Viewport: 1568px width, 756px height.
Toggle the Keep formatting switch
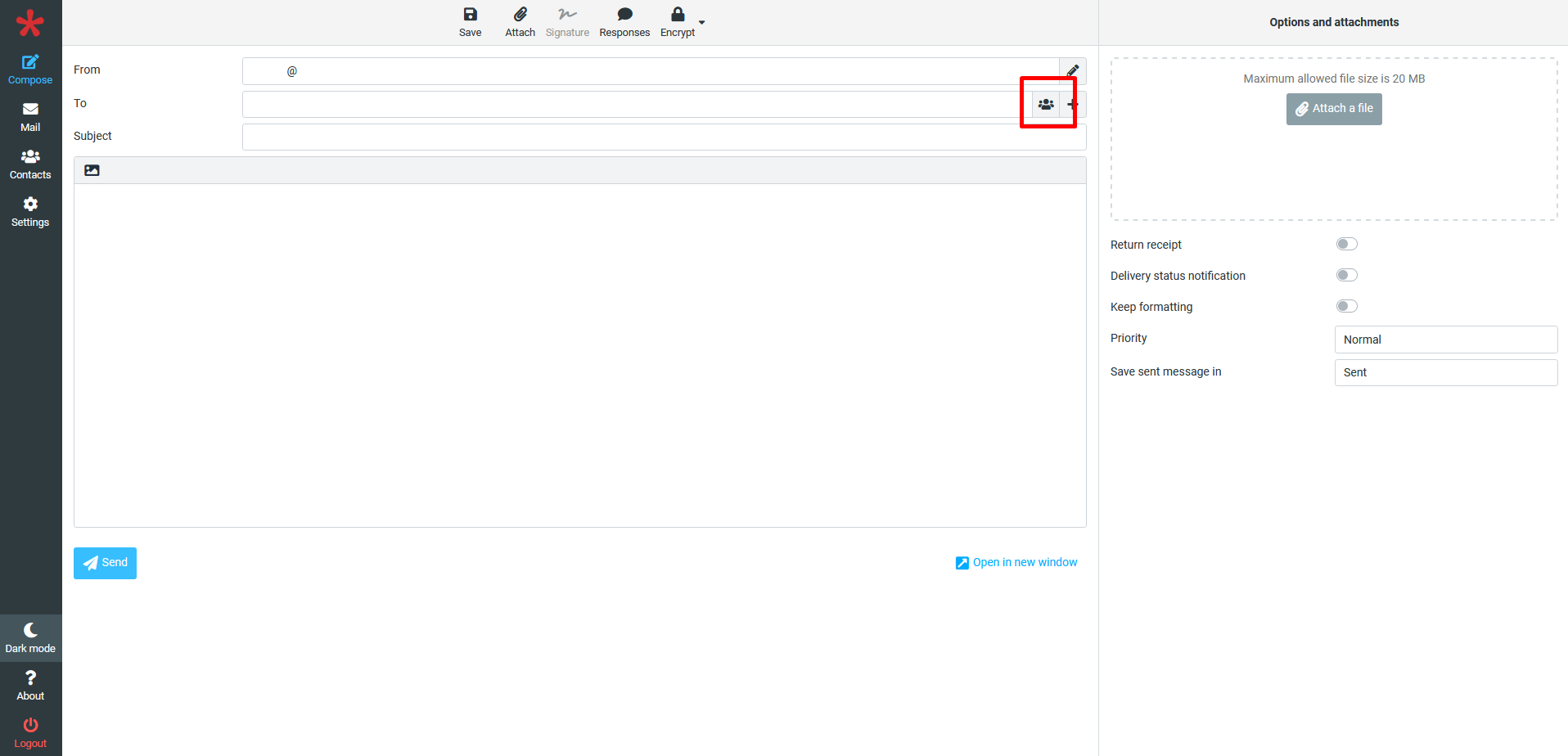[x=1346, y=306]
